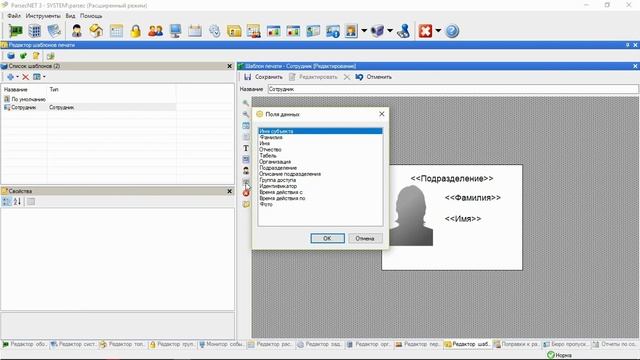This screenshot has height=360, width=640.
Task: Select Группа доступа in the fields list
Action: pos(278,180)
